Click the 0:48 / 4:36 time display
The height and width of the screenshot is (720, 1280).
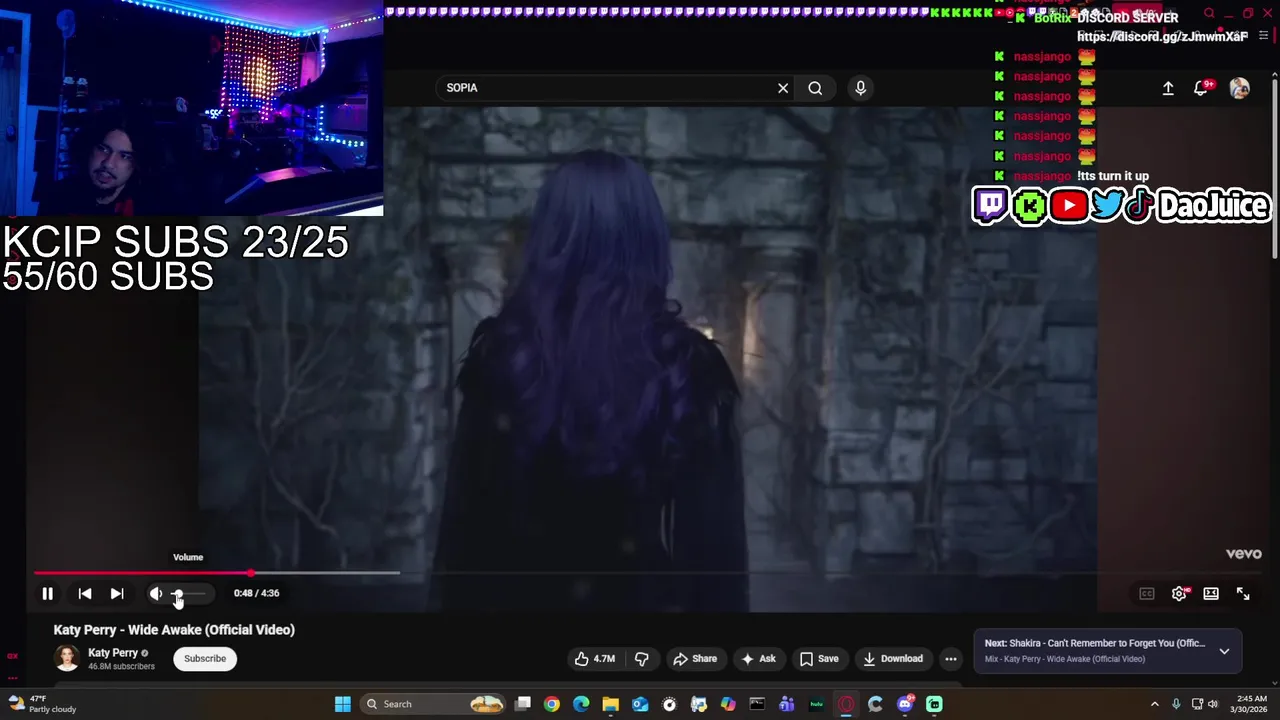pyautogui.click(x=256, y=593)
